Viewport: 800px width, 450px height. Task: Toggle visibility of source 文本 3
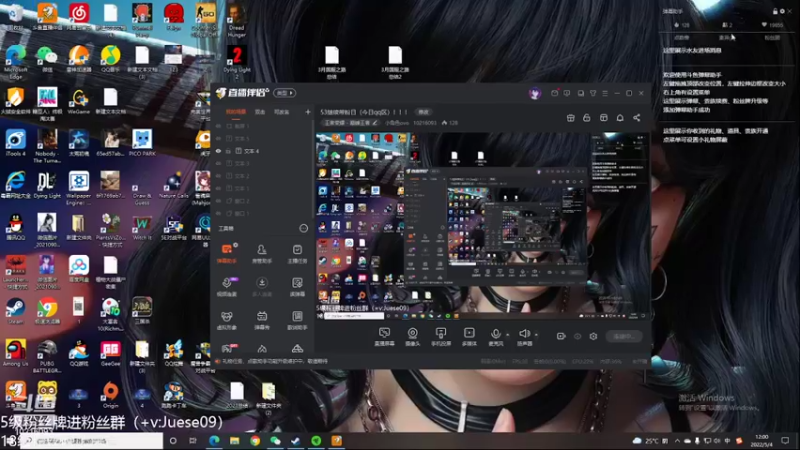[218, 163]
